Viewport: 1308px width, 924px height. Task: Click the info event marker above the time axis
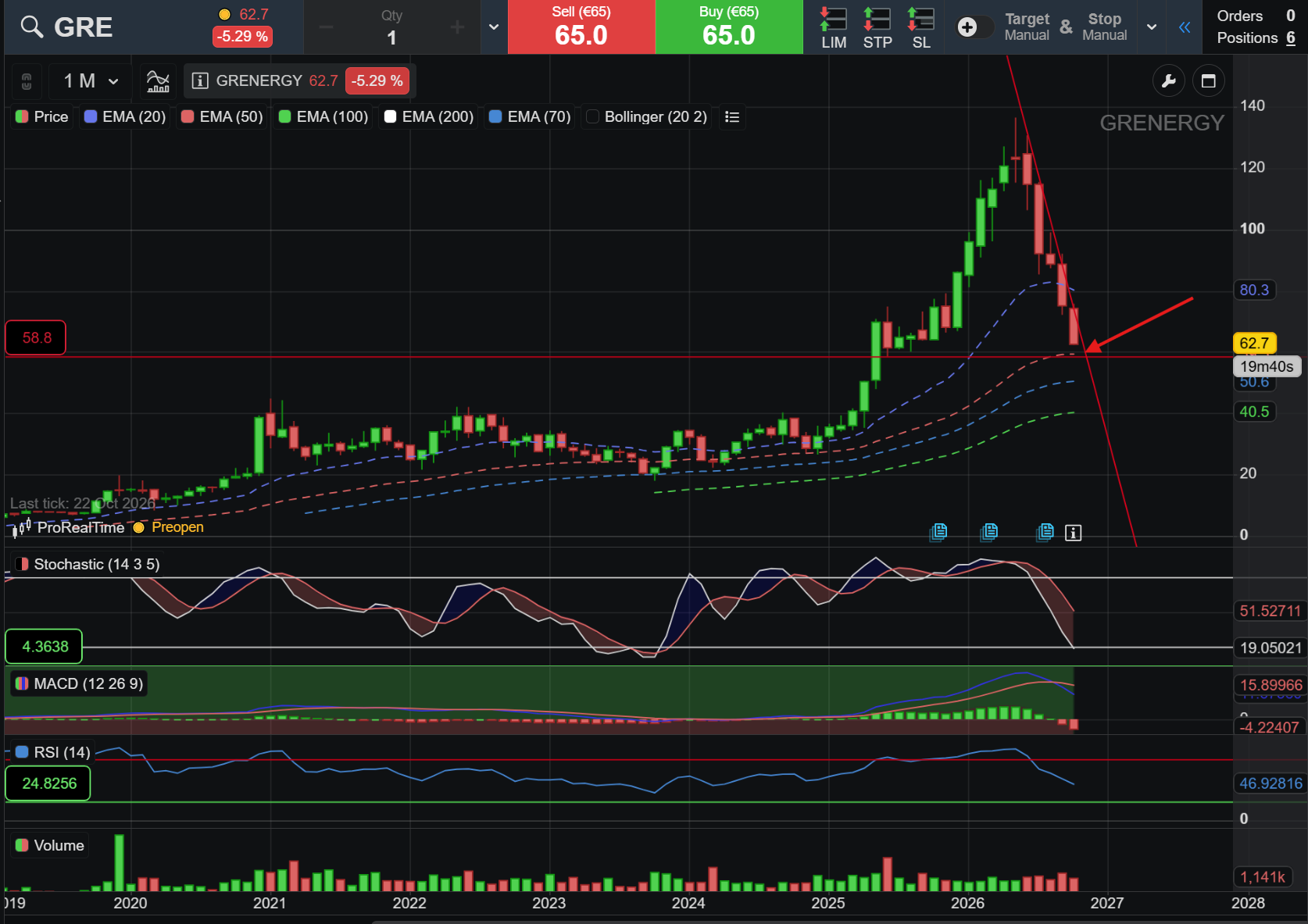pyautogui.click(x=1074, y=533)
